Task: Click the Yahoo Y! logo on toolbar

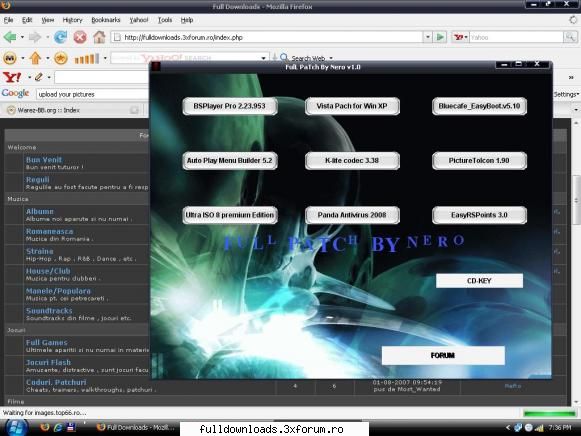Action: pyautogui.click(x=12, y=77)
